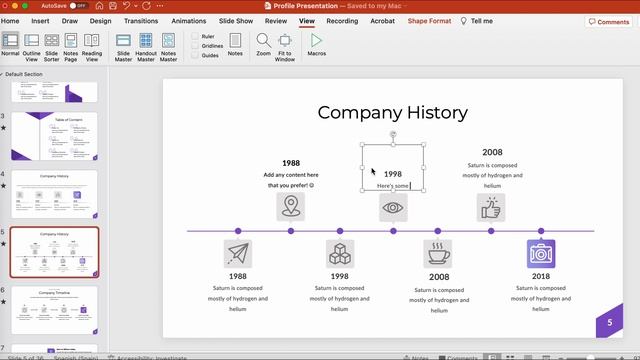Image resolution: width=640 pixels, height=360 pixels.
Task: Click the Tell me lightbulb icon
Action: click(x=464, y=21)
